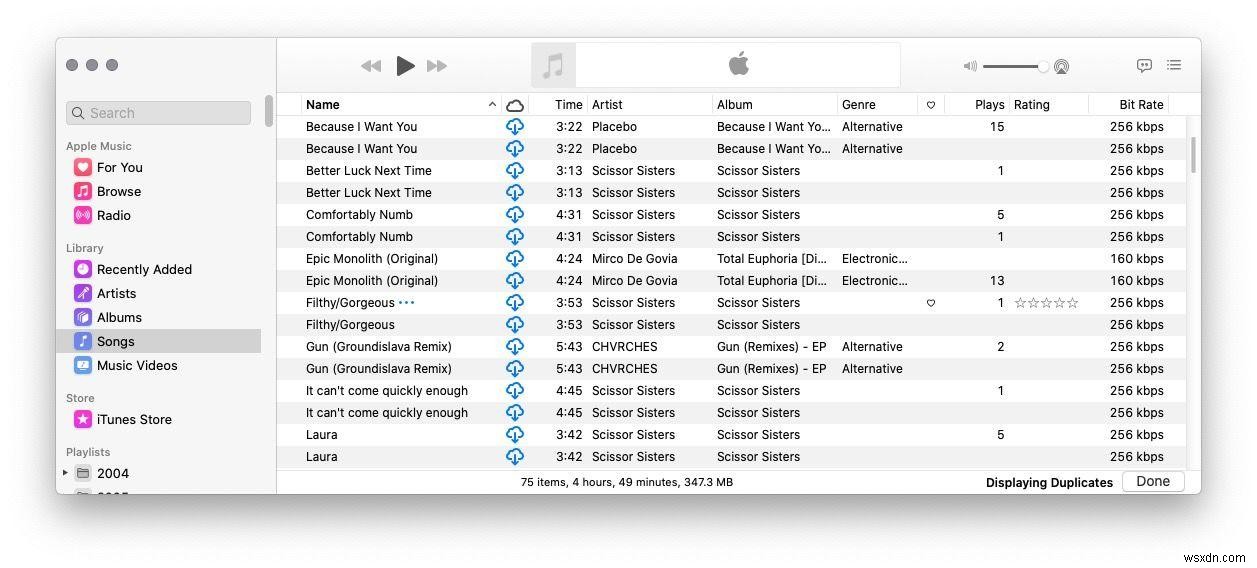The image size is (1257, 568).
Task: Select Songs in Library
Action: 158,341
